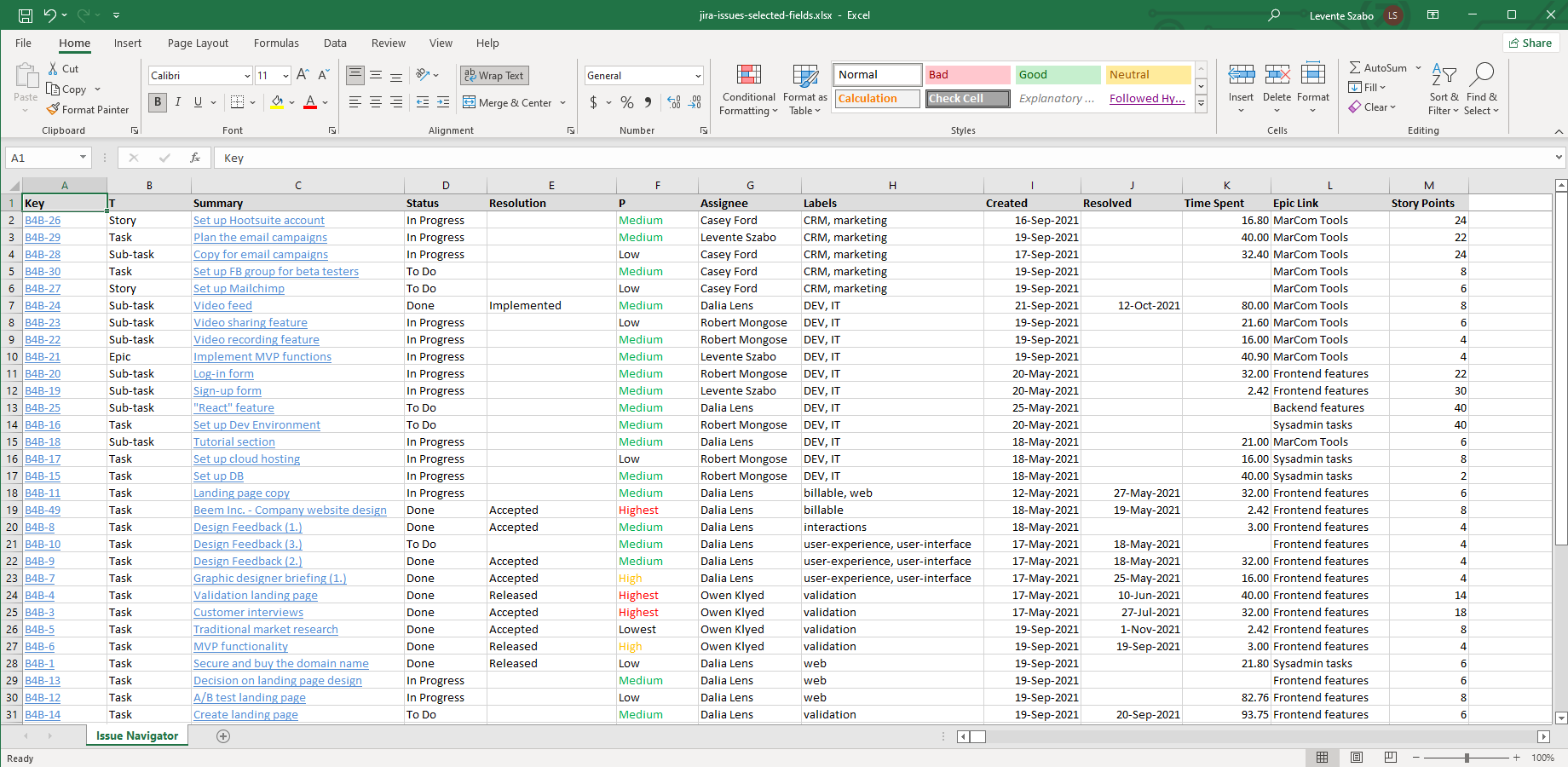Open Sort & Filter

pos(1444,89)
